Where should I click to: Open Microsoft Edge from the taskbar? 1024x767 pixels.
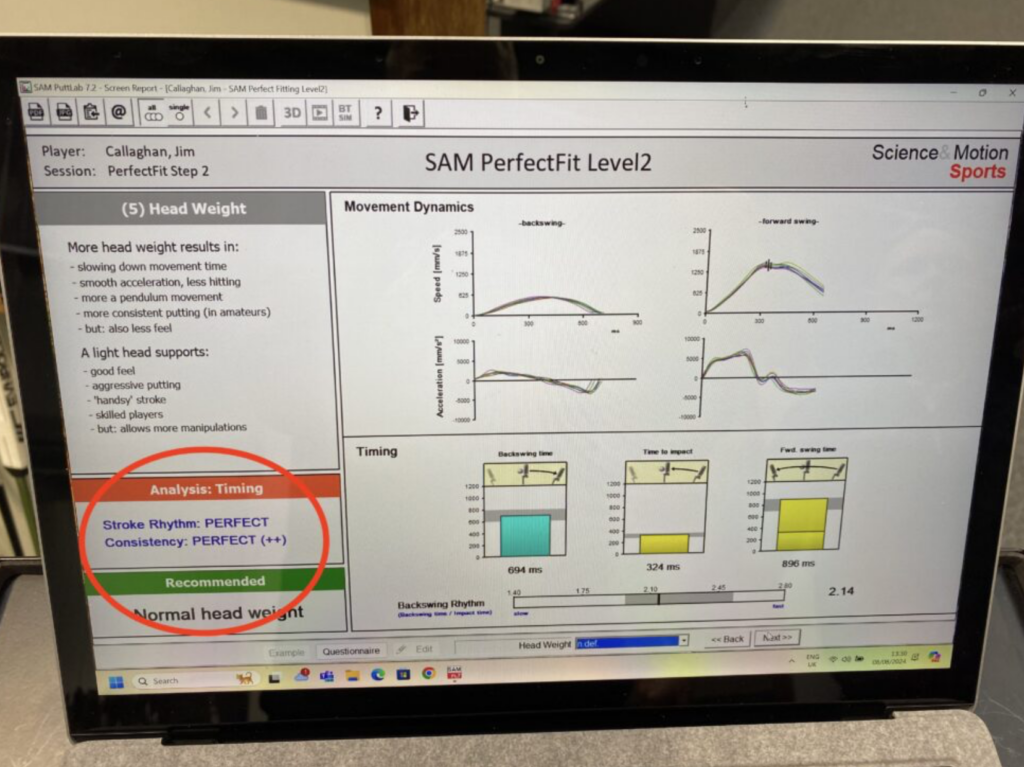pyautogui.click(x=378, y=675)
